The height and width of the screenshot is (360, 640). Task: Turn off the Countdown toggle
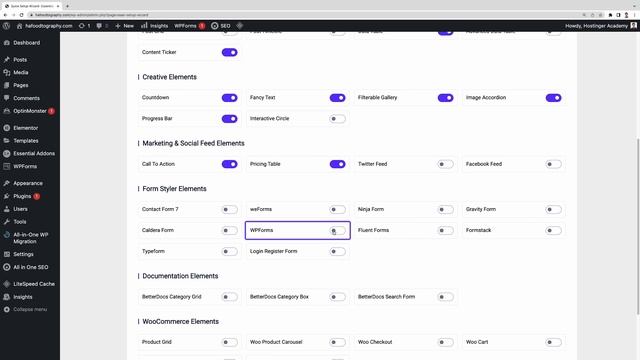(229, 98)
